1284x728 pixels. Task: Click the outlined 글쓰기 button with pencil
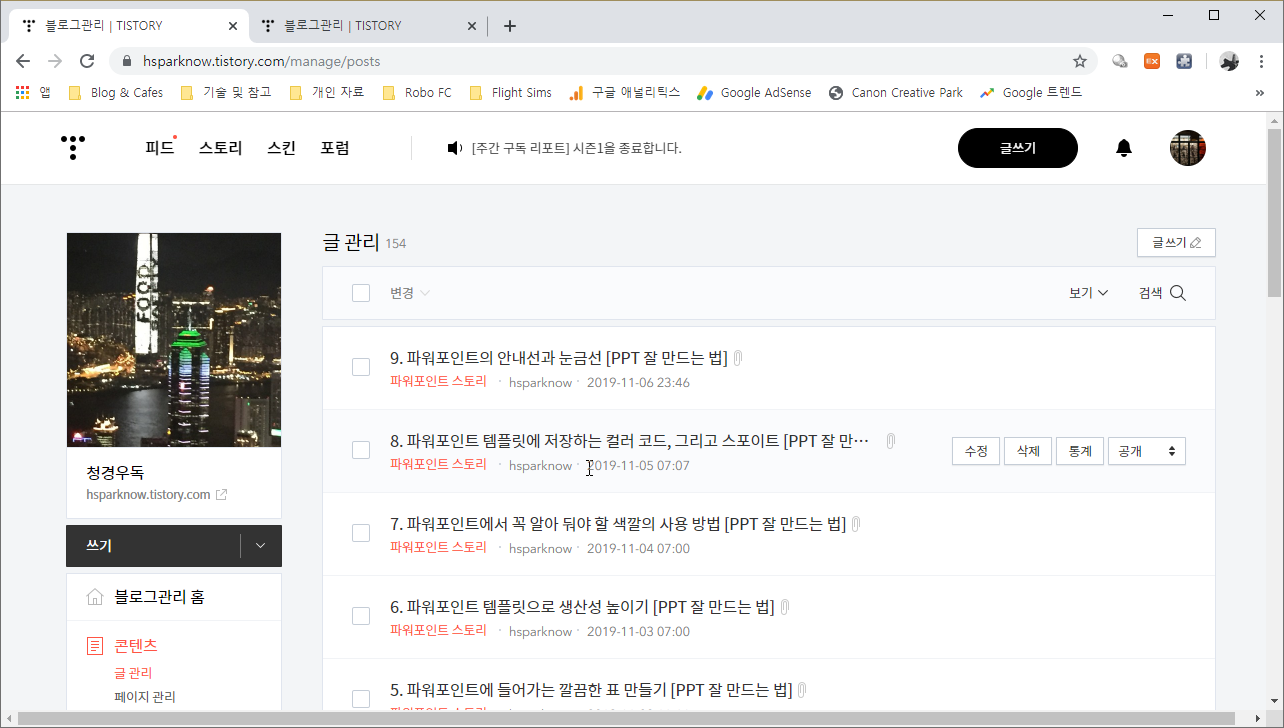(x=1176, y=242)
